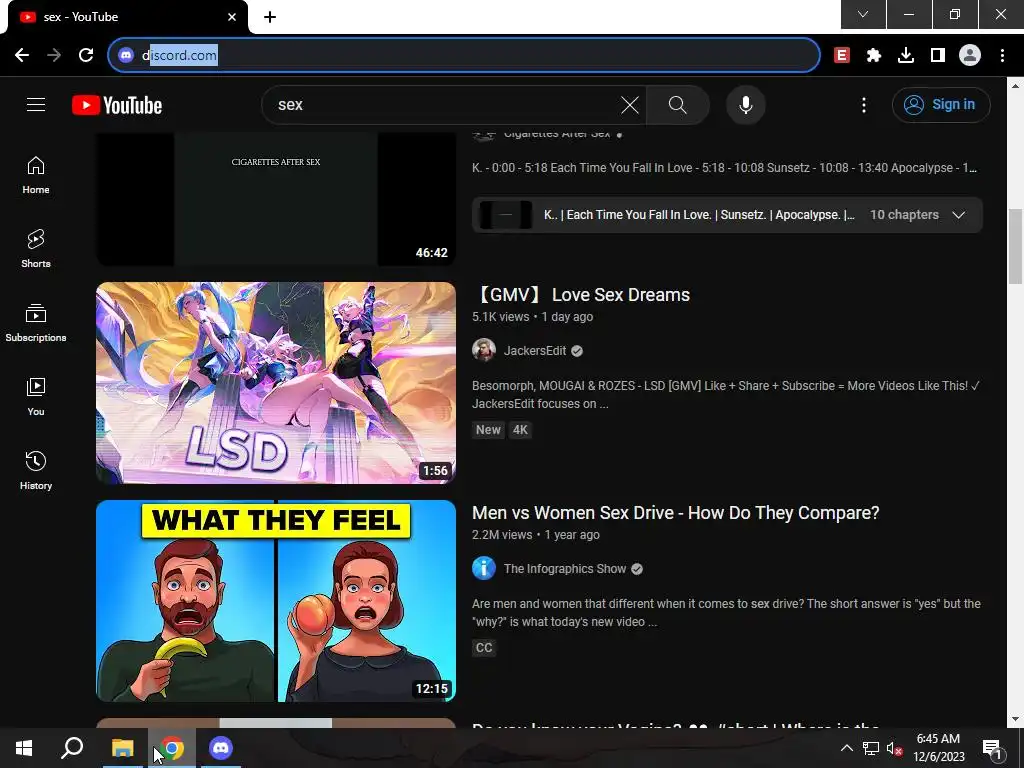Open the JackersEdit channel link
Screen dimensions: 1024x768
pyautogui.click(x=534, y=351)
